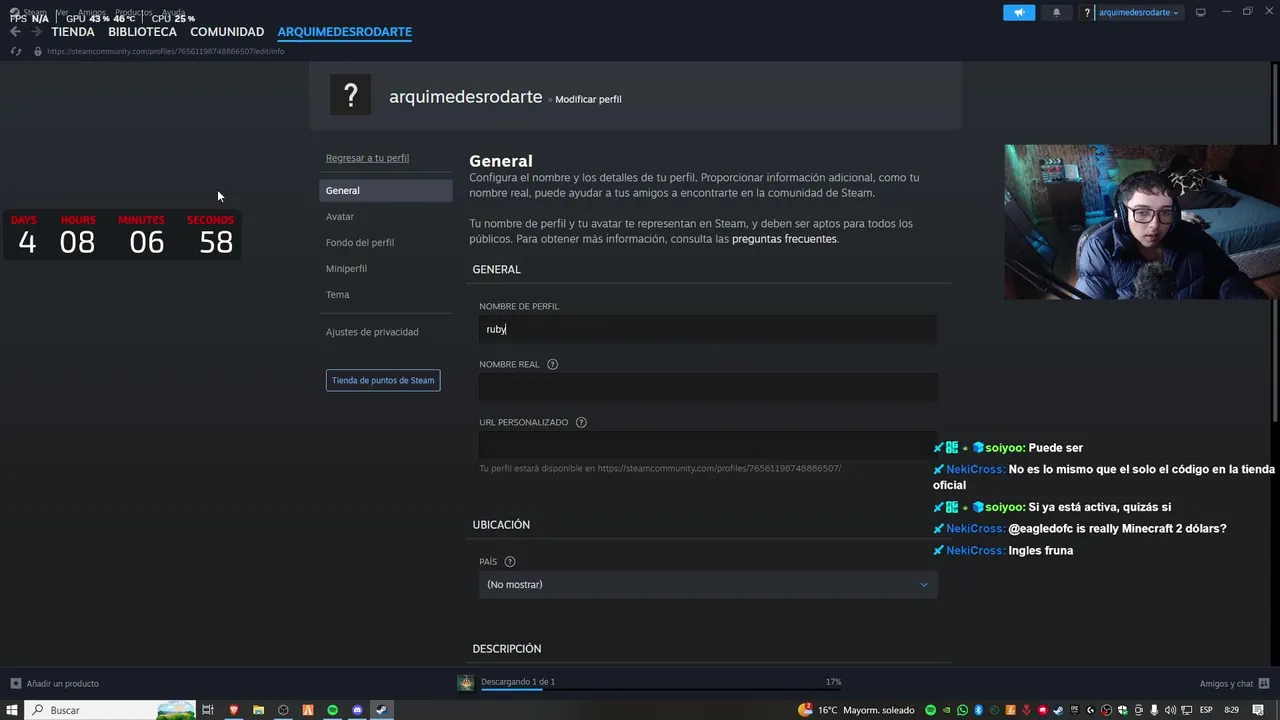
Task: Click the microphone tray icon
Action: click(x=1153, y=710)
